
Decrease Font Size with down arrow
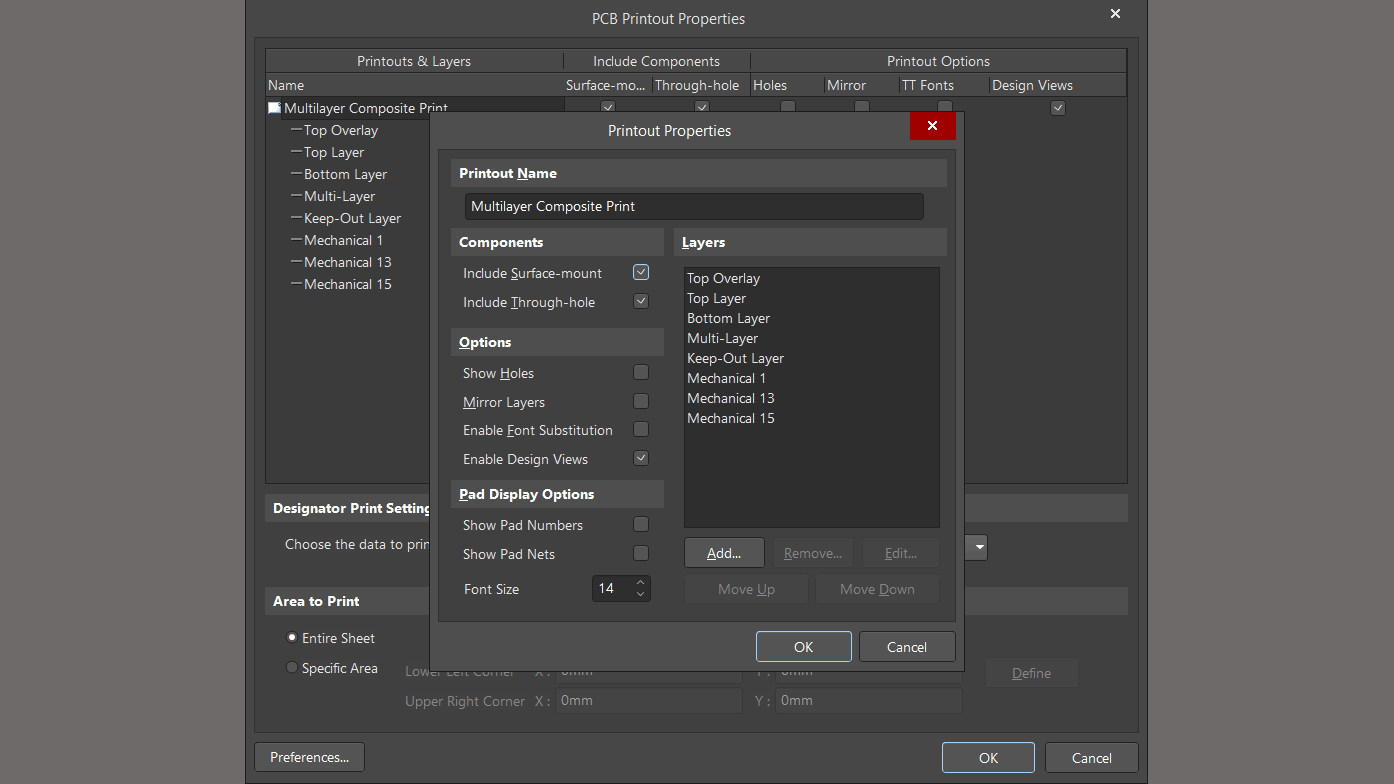point(640,595)
